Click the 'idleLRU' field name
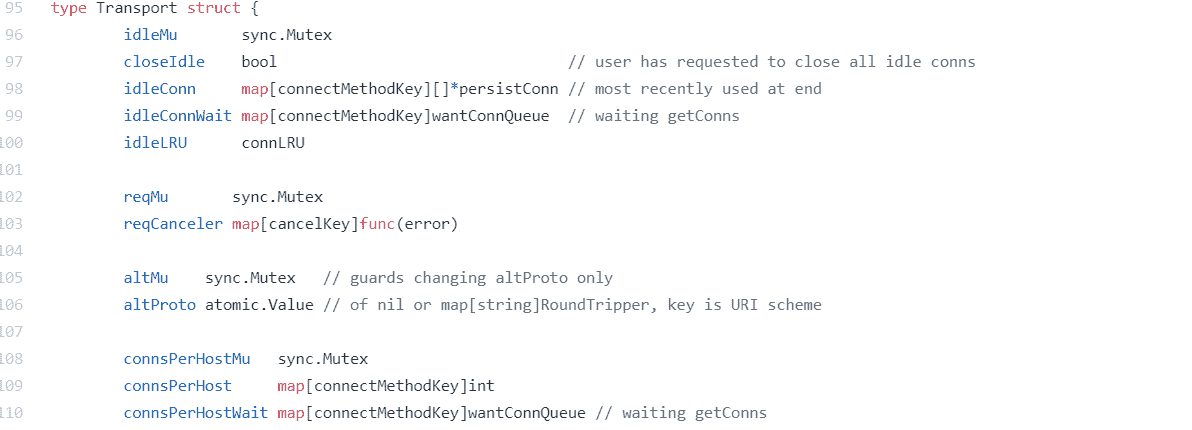 155,143
